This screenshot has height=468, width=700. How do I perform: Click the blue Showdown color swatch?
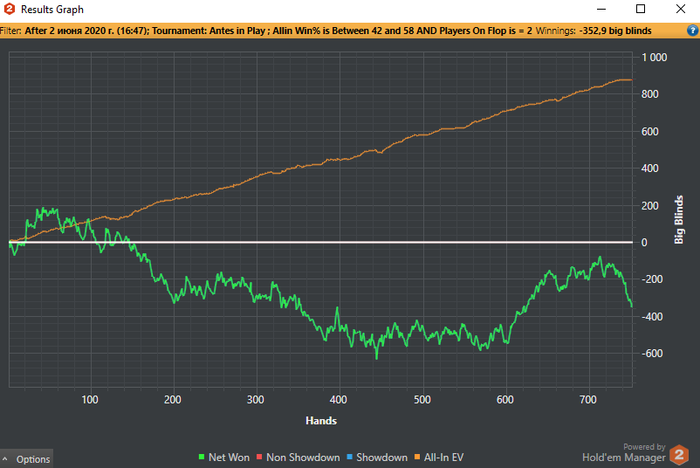click(x=350, y=457)
